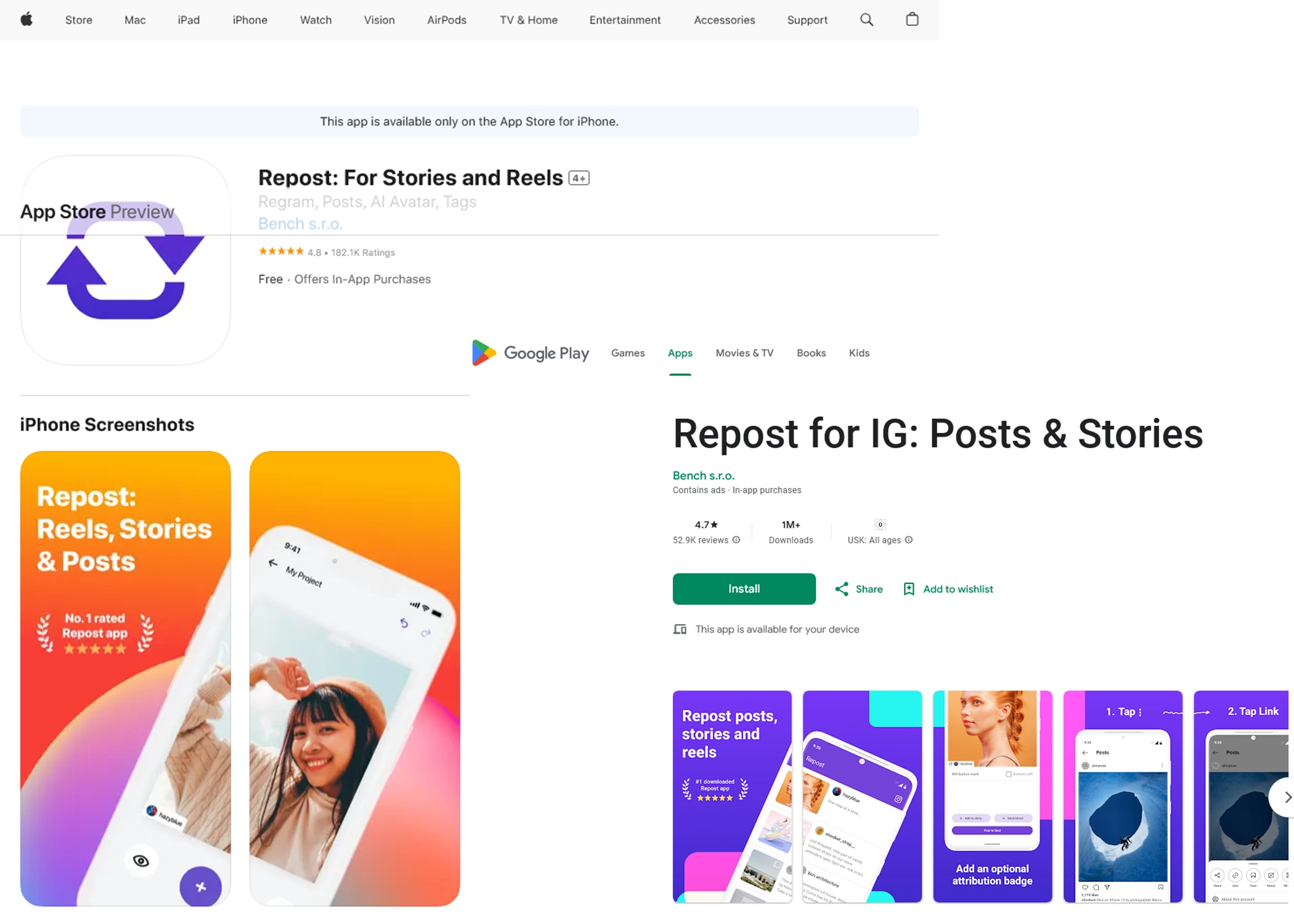
Task: Select the Entertainment menu in Apple nav bar
Action: coord(625,19)
